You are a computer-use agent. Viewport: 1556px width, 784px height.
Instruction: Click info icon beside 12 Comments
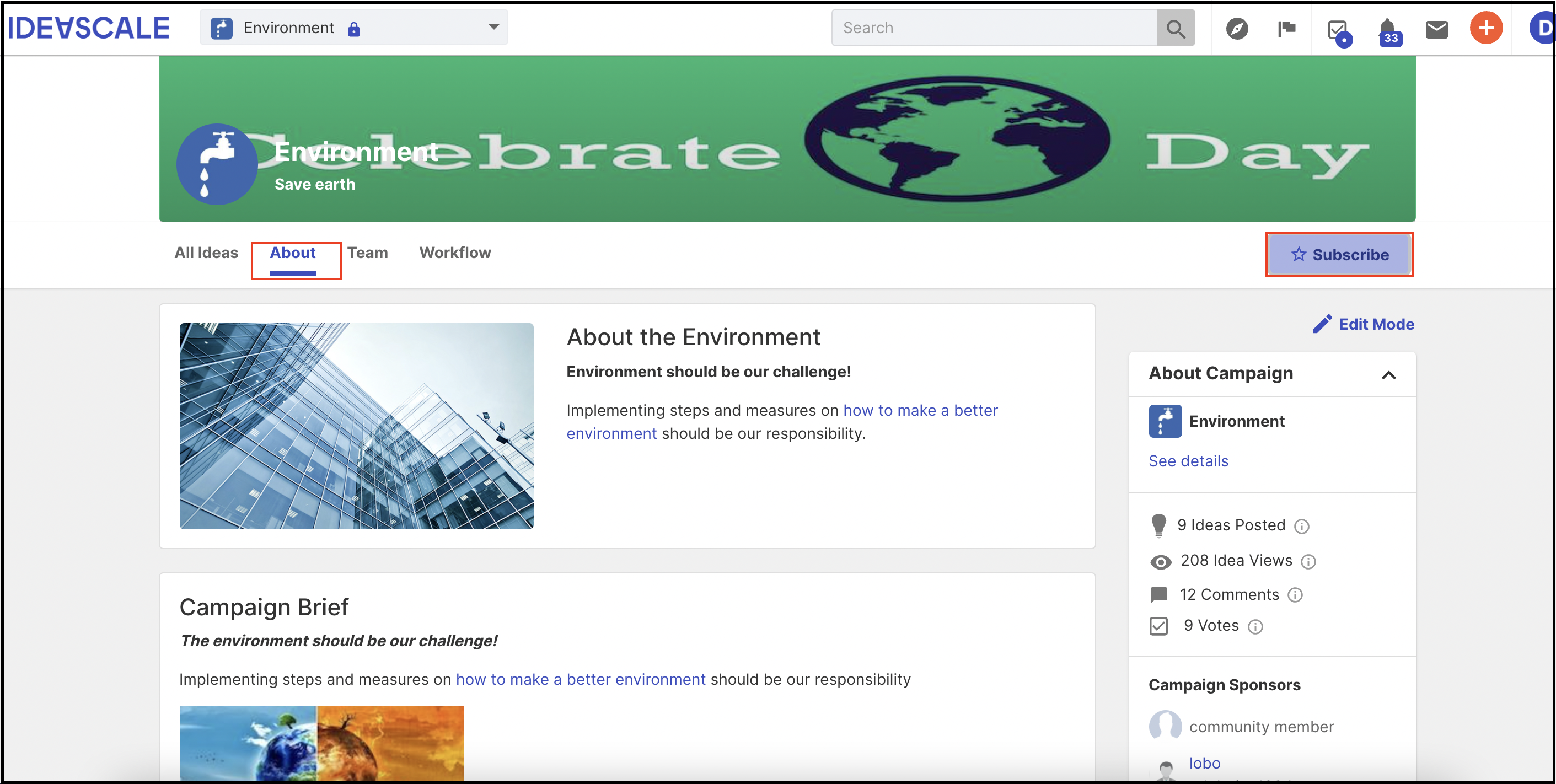[x=1295, y=595]
